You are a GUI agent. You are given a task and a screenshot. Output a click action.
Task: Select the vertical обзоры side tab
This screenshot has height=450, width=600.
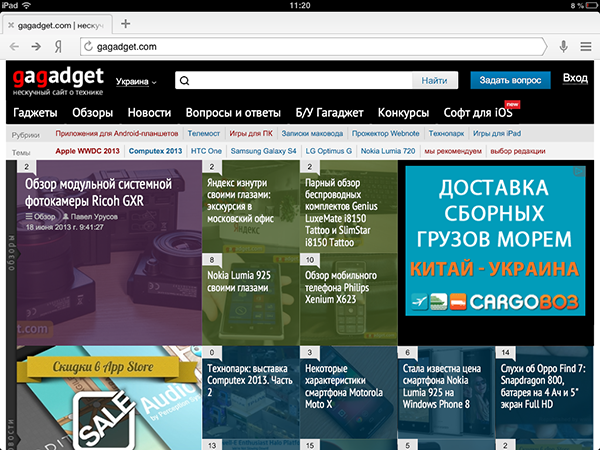click(x=11, y=253)
